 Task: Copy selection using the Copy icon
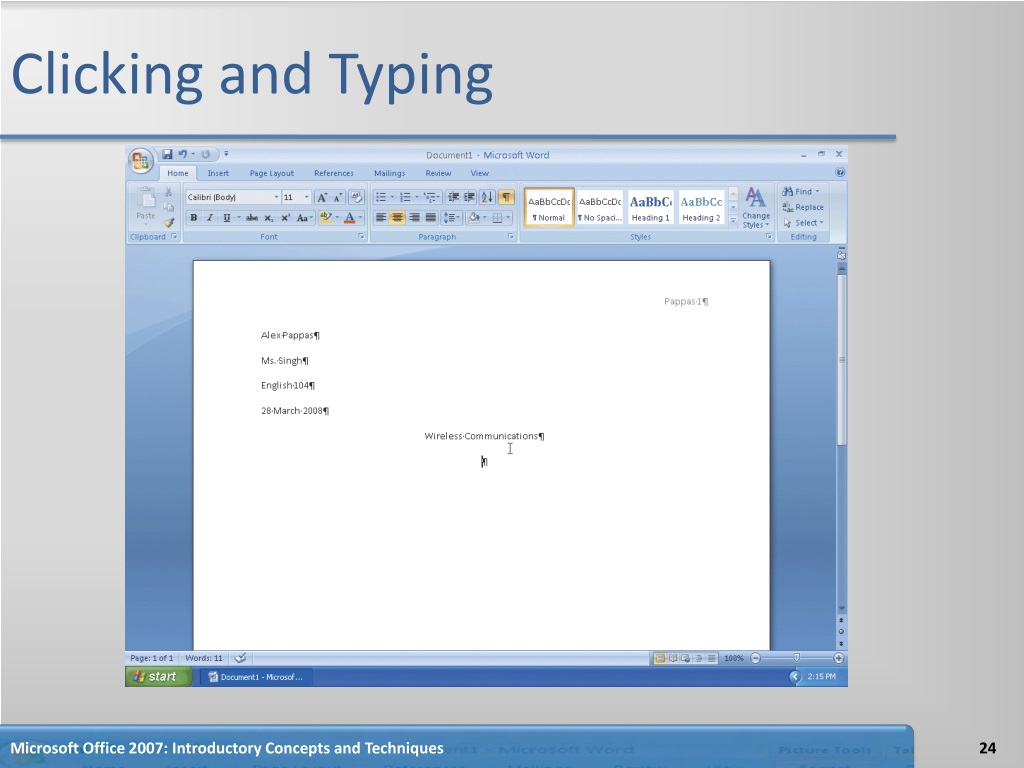pyautogui.click(x=168, y=207)
